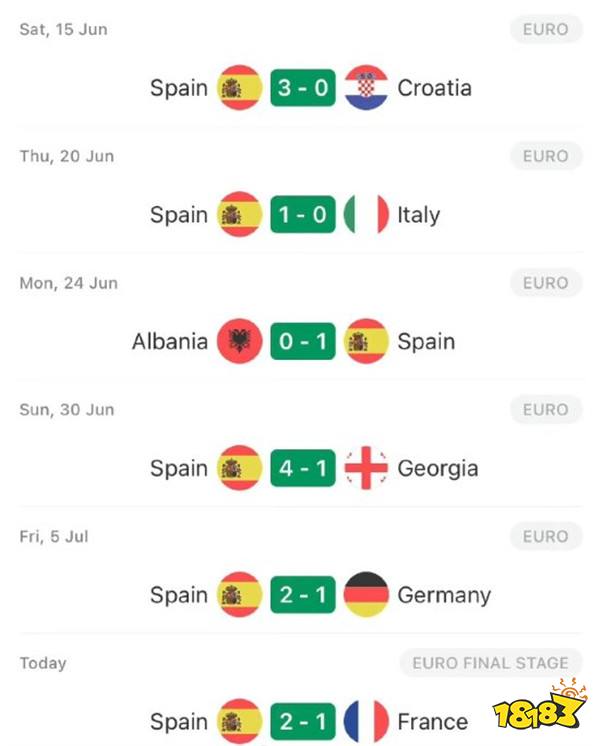
Task: Open the 1 - 0 Spain vs Italy score
Action: [x=303, y=214]
